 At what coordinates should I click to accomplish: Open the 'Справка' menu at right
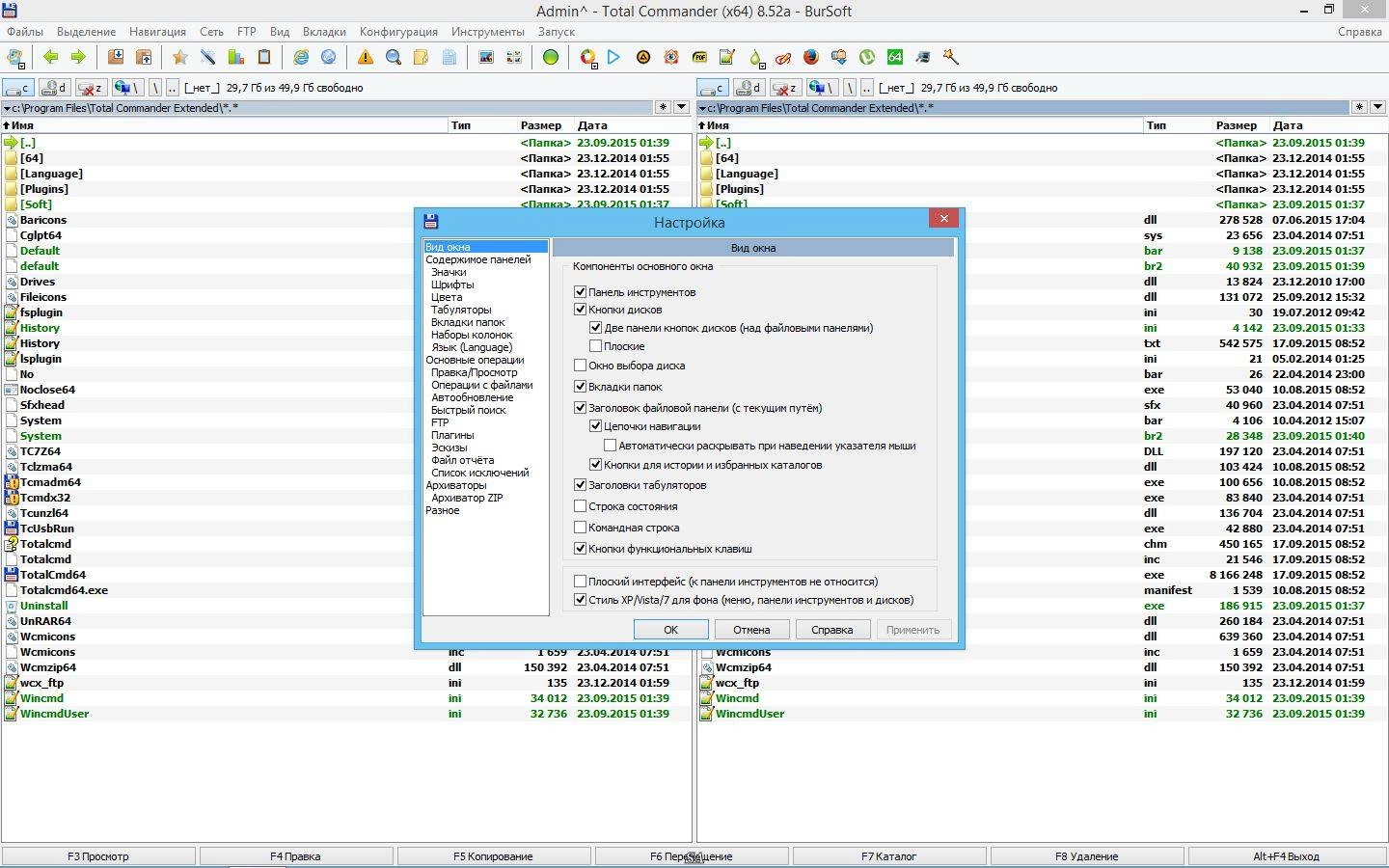[1360, 32]
